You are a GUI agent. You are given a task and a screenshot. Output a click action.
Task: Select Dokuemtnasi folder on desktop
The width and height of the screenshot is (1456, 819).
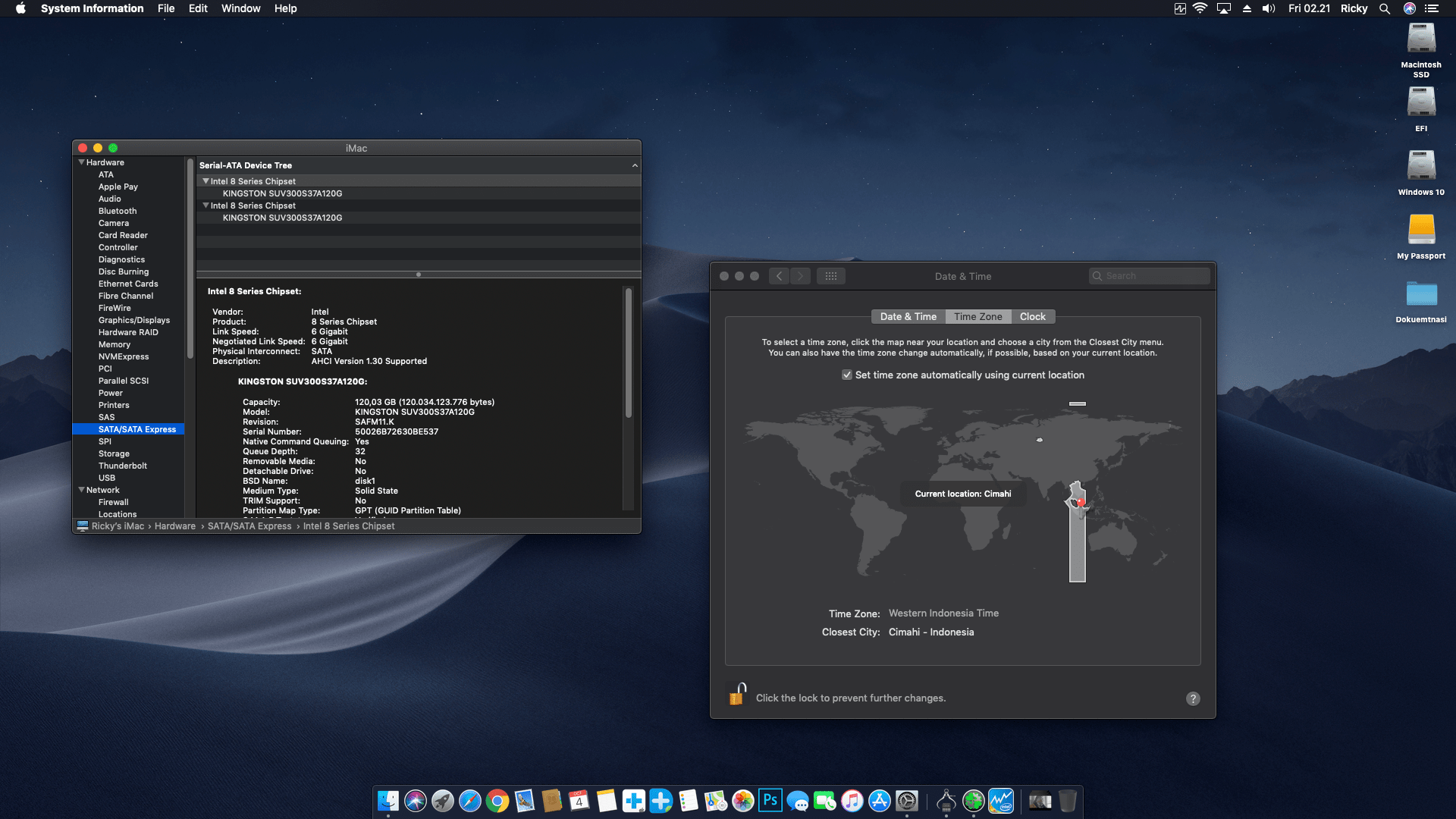coord(1421,294)
